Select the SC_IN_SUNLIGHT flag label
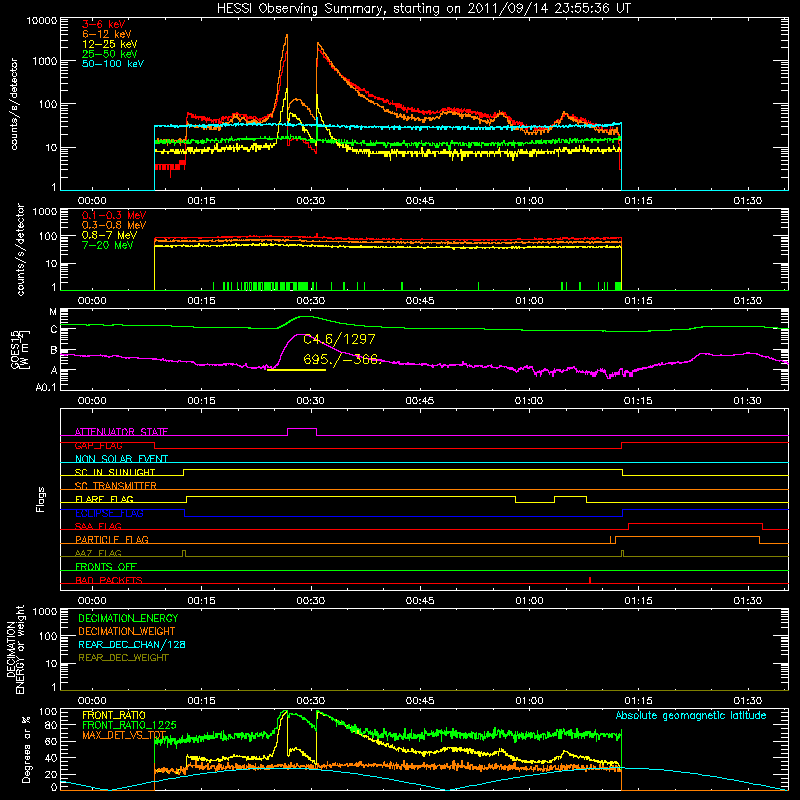Screen dimensions: 800x800 115,472
